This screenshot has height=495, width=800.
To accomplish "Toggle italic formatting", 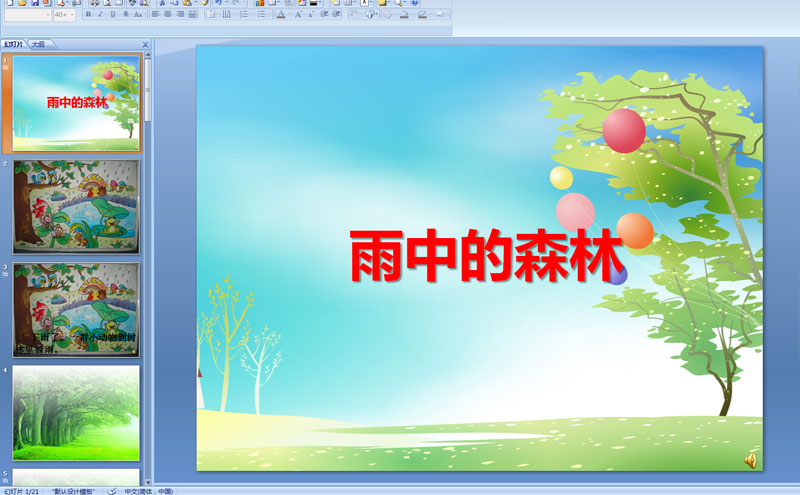I will click(x=101, y=14).
